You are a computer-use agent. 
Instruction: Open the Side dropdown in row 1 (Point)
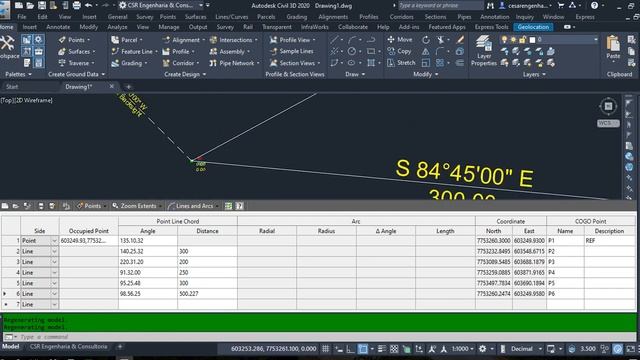(x=54, y=241)
